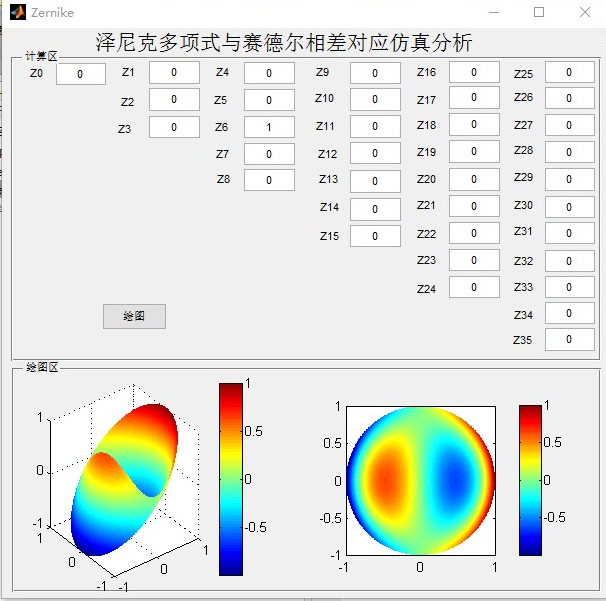Click the Z32 input field
The image size is (606, 601).
tap(570, 261)
